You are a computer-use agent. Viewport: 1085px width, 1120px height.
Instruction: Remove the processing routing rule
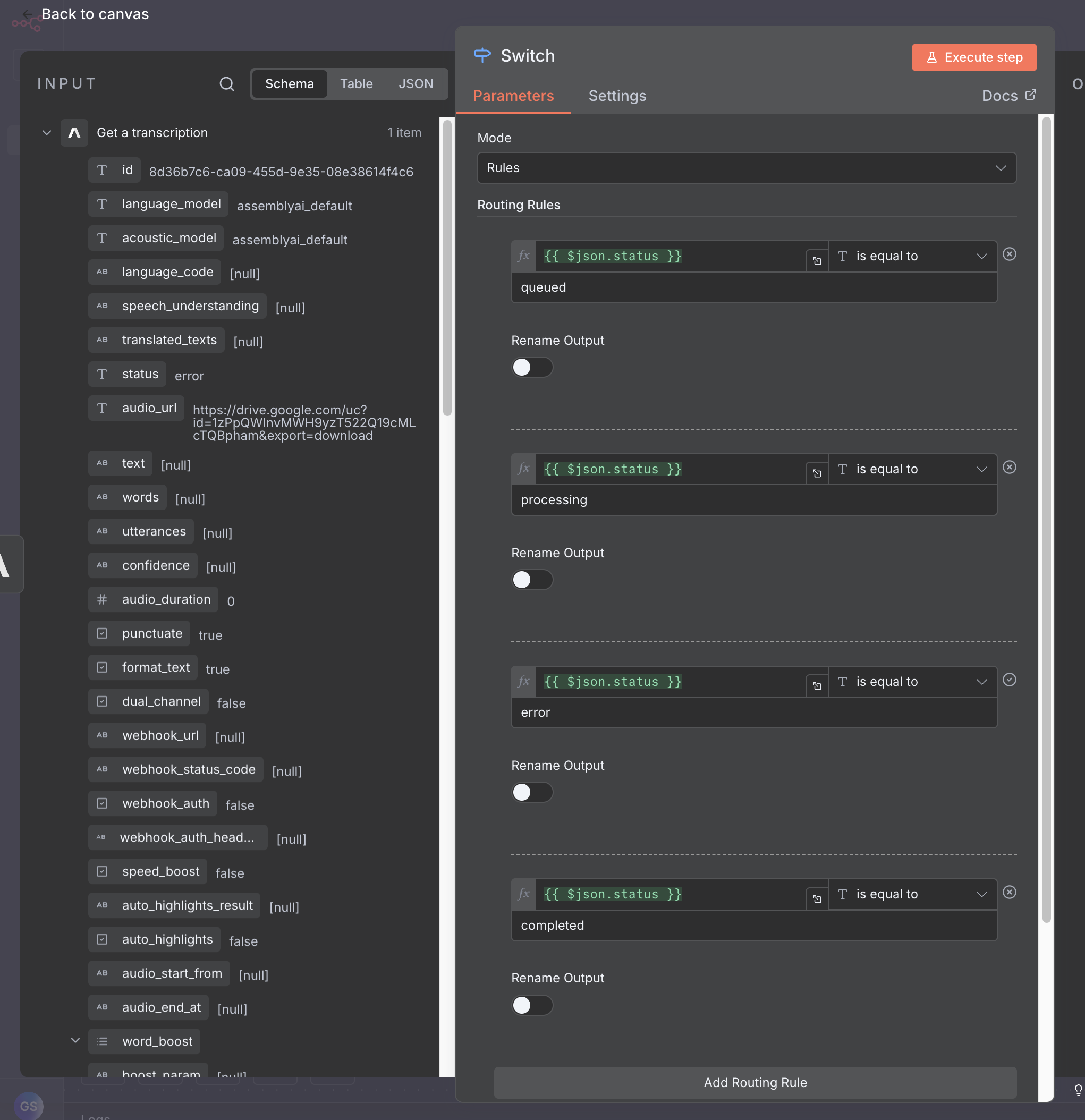[x=1009, y=468]
